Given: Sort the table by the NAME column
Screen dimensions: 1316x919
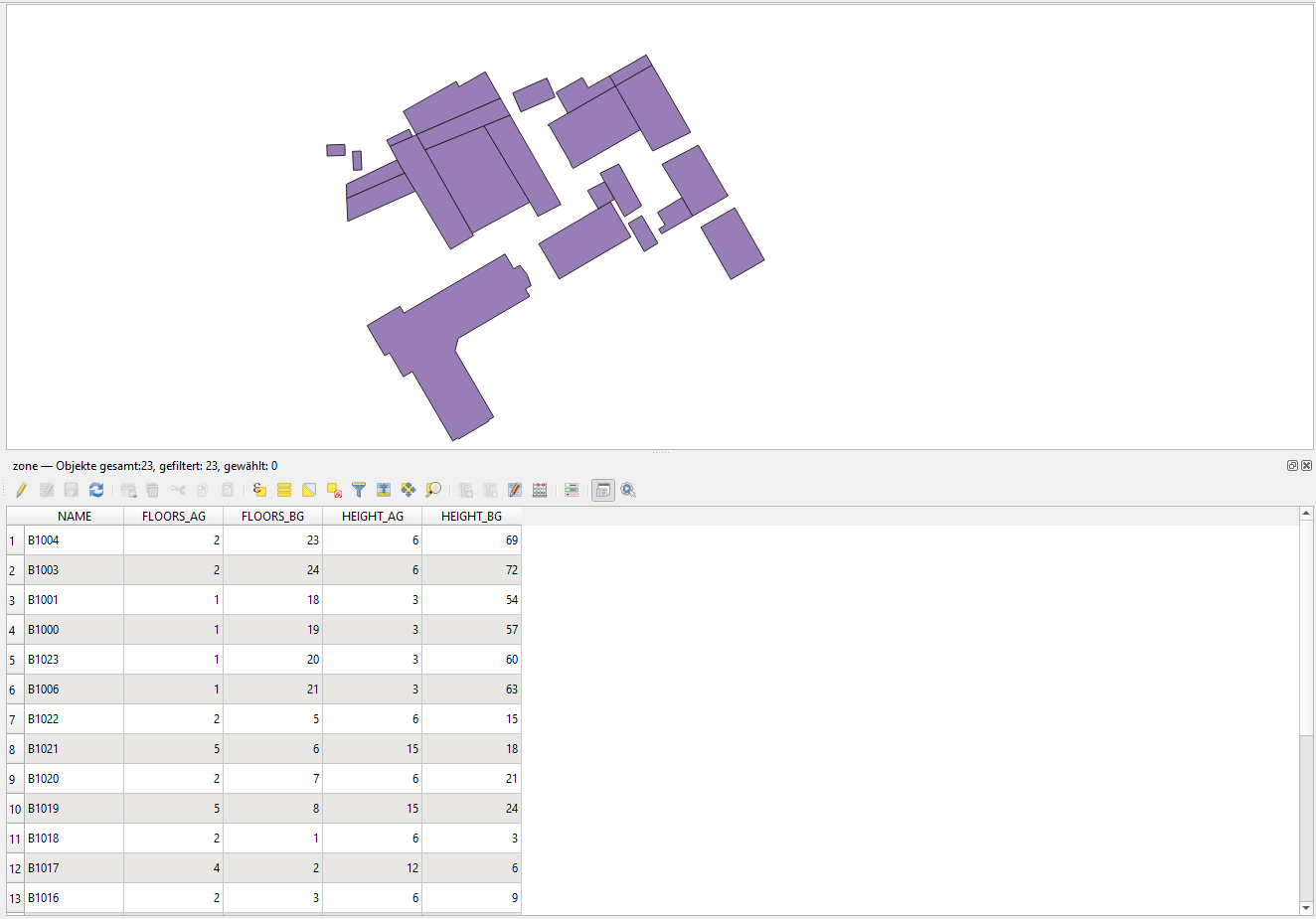Looking at the screenshot, I should (74, 516).
